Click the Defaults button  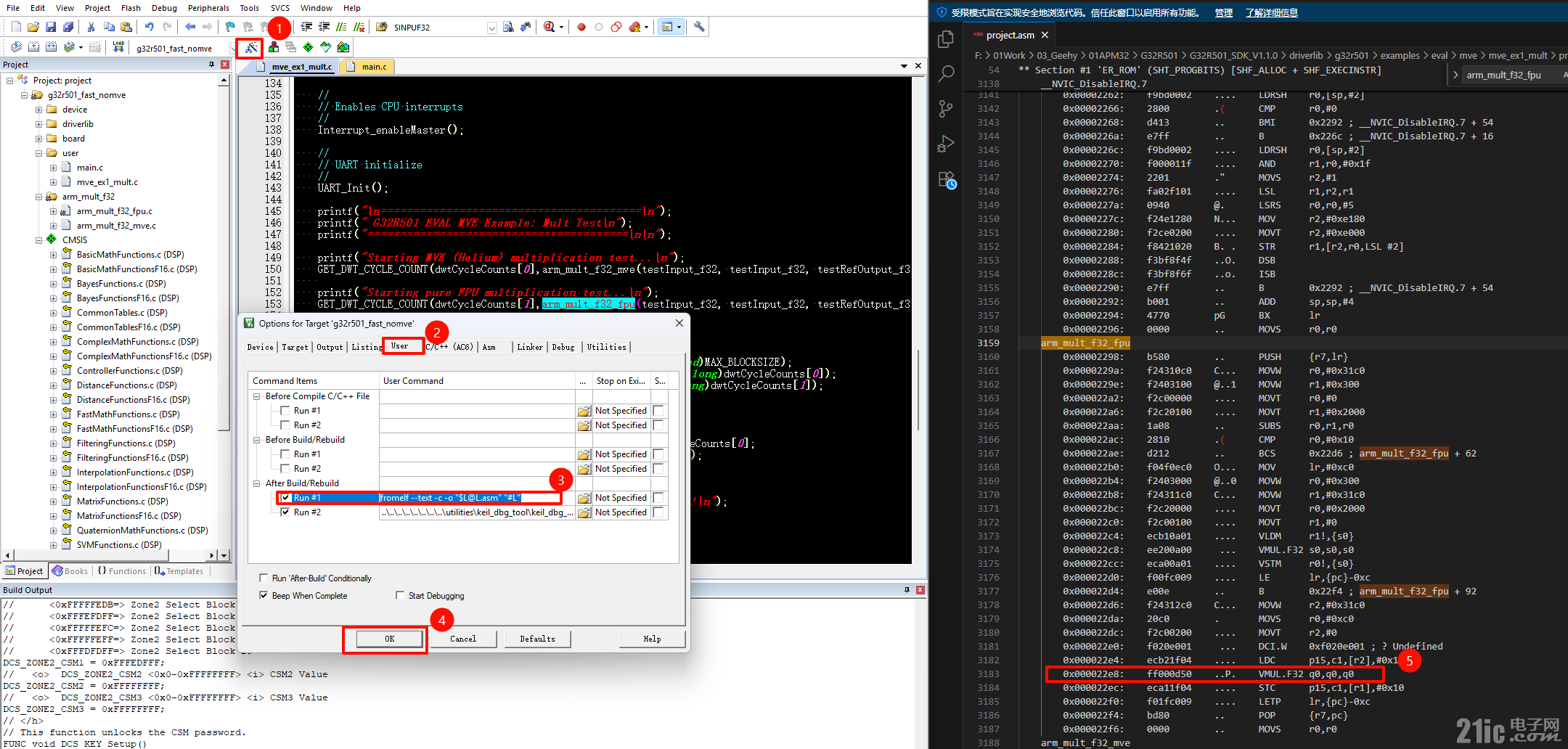point(537,639)
